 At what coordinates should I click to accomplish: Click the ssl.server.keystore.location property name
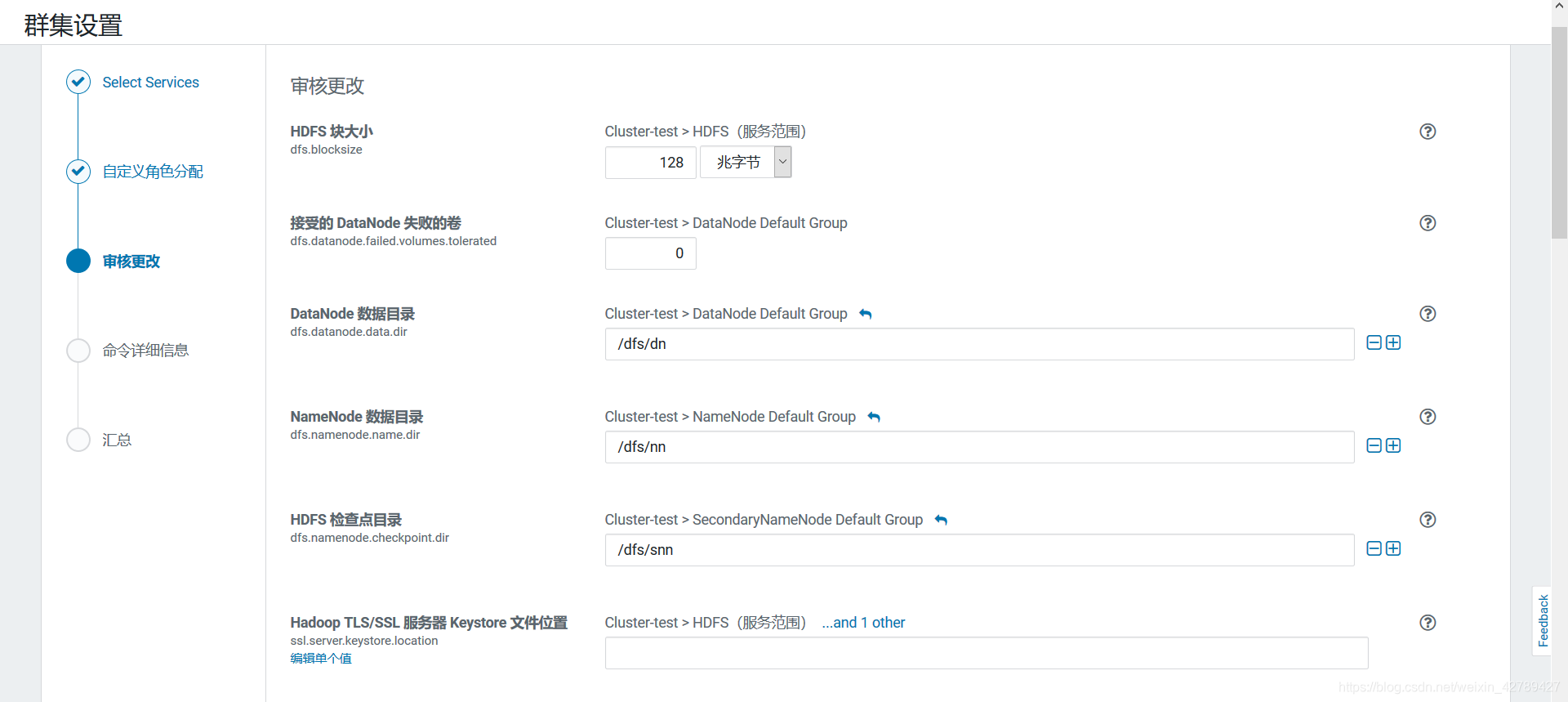point(364,641)
